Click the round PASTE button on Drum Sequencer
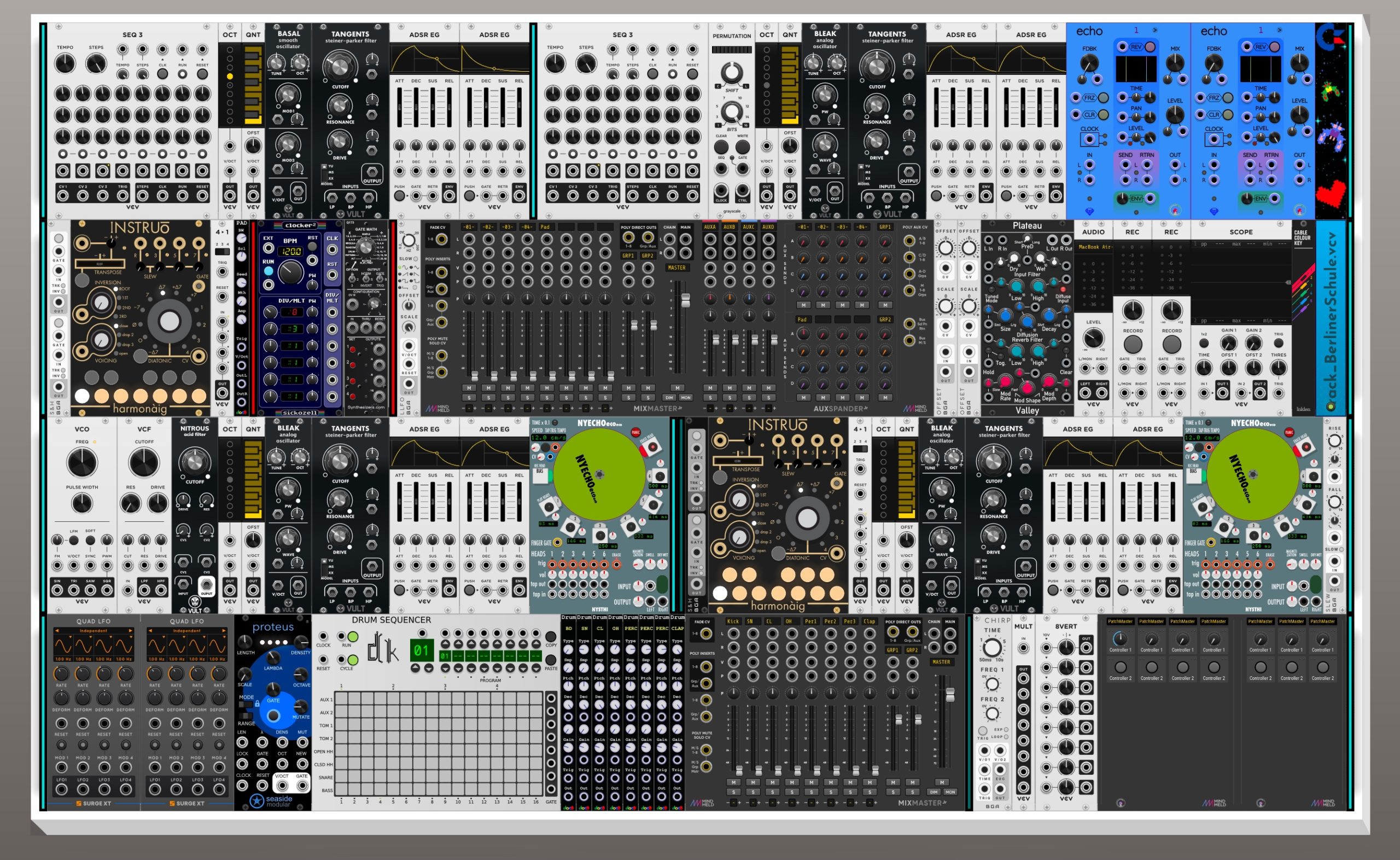 551,660
